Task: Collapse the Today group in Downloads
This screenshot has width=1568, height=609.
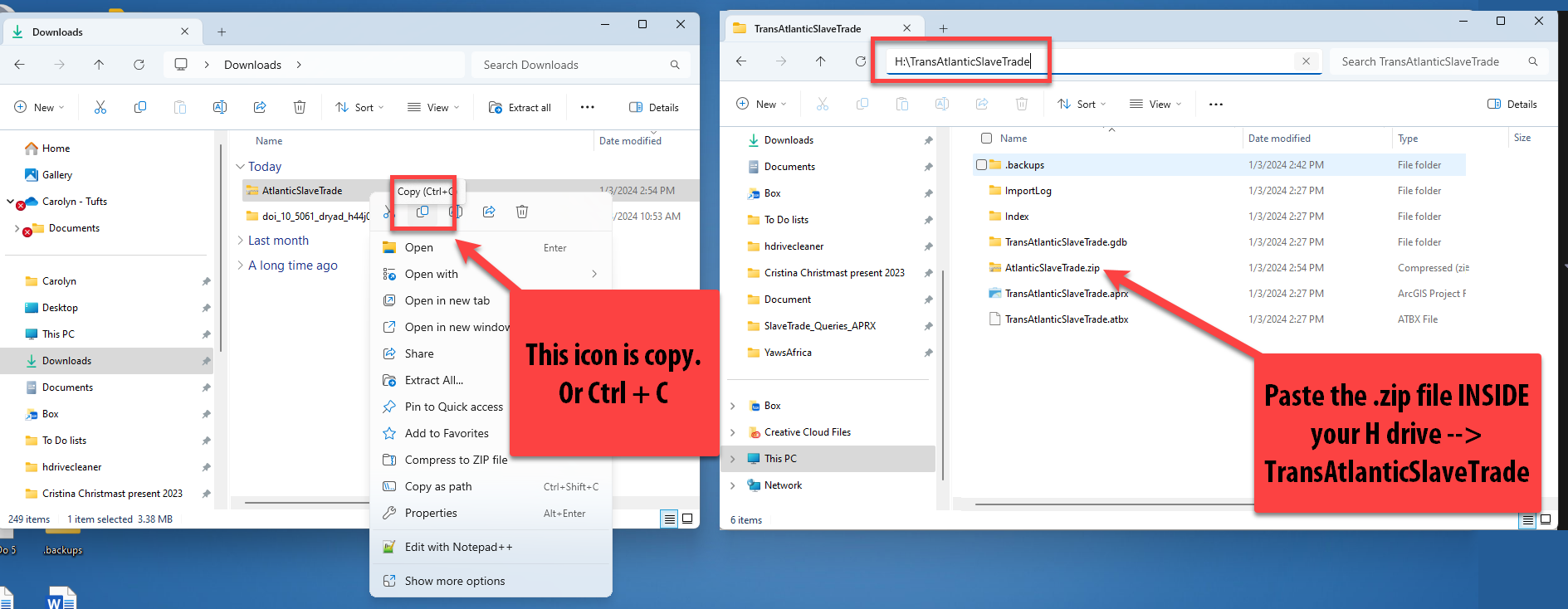Action: pos(240,167)
